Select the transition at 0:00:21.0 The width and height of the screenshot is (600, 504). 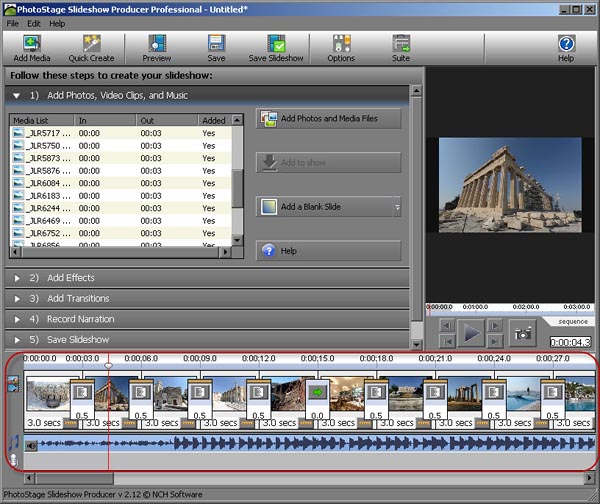coord(435,400)
